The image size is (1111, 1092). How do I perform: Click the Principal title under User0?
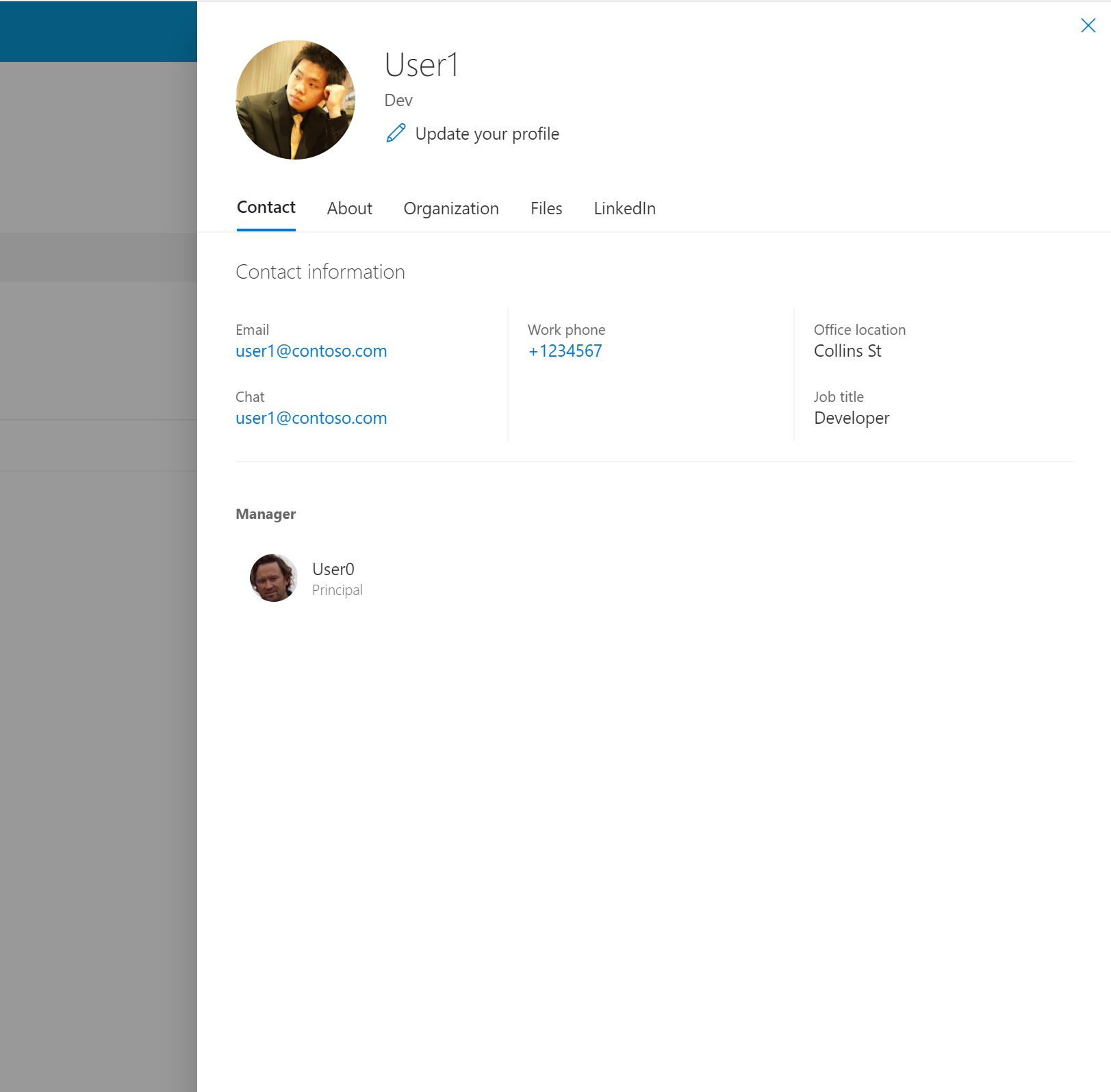point(337,590)
